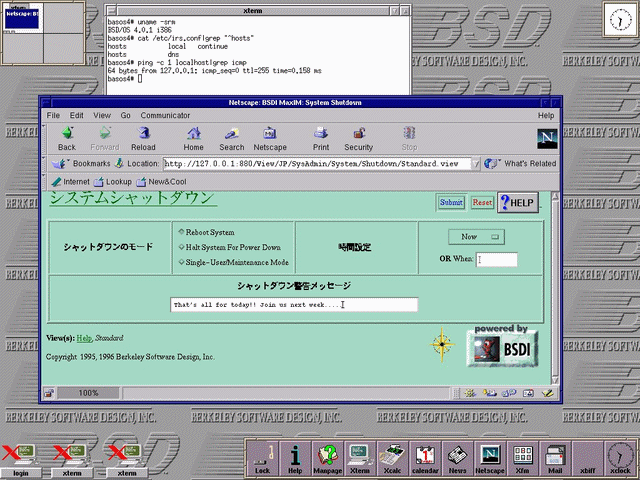Collapse the navigation toolbar handle
This screenshot has height=480, width=640.
(x=44, y=138)
